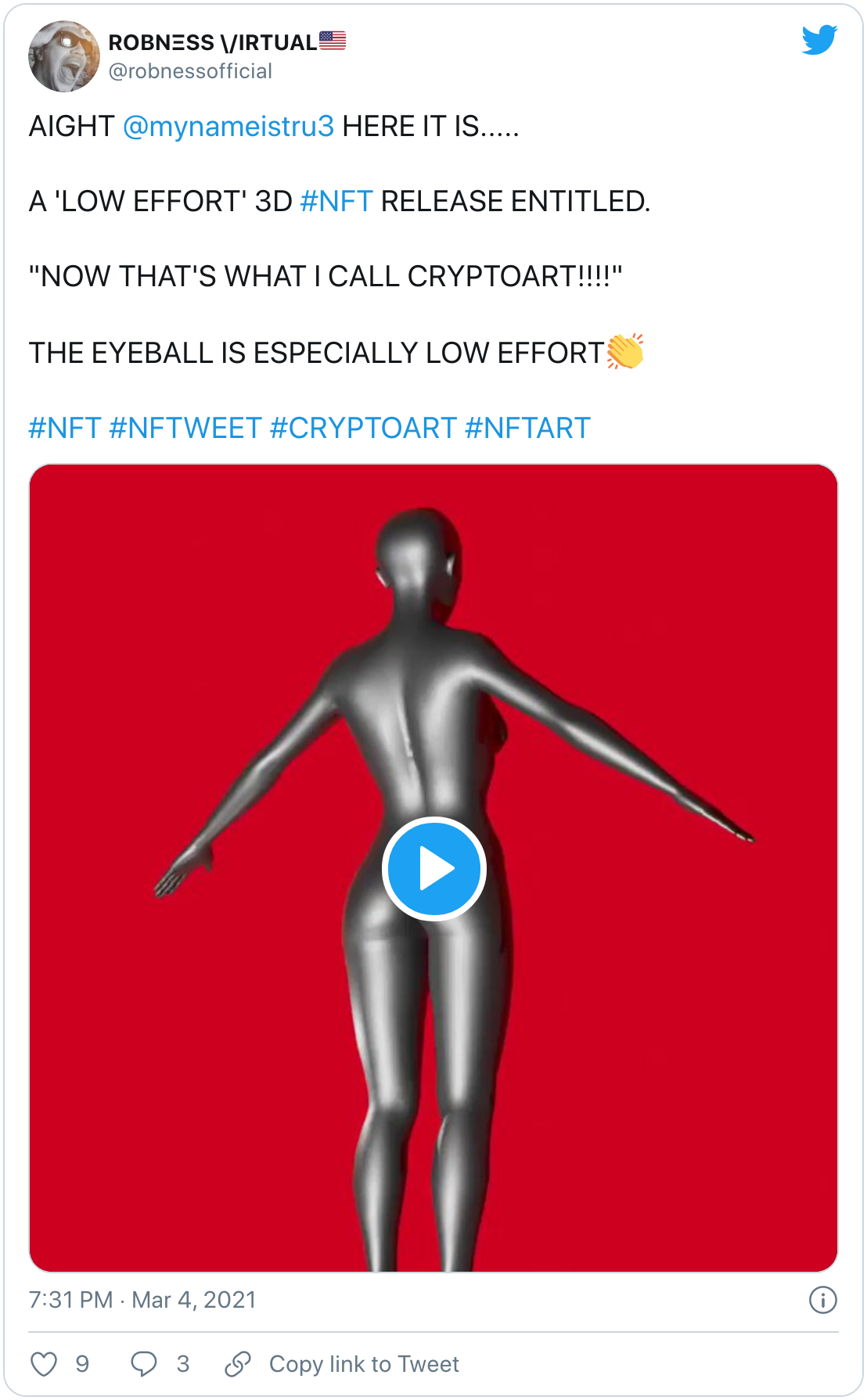Screen dimensions: 867x1400
Task: Click the chain link icon
Action: [x=238, y=1364]
